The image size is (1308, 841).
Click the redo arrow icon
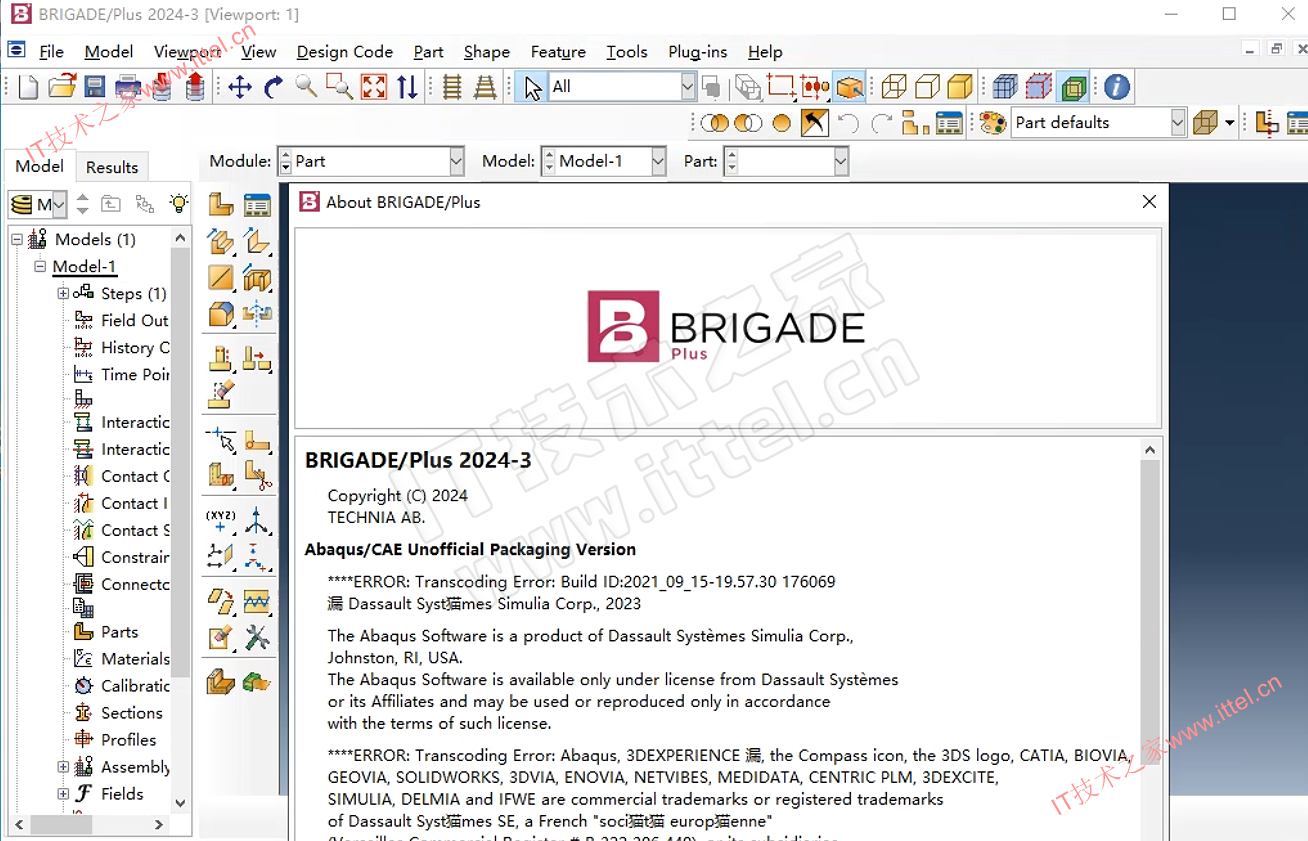(882, 123)
